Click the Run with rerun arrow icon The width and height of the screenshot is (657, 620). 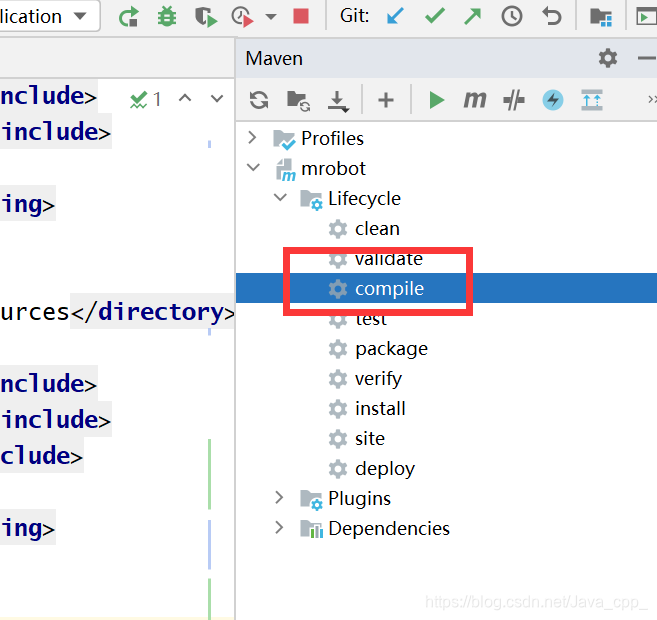coord(128,17)
